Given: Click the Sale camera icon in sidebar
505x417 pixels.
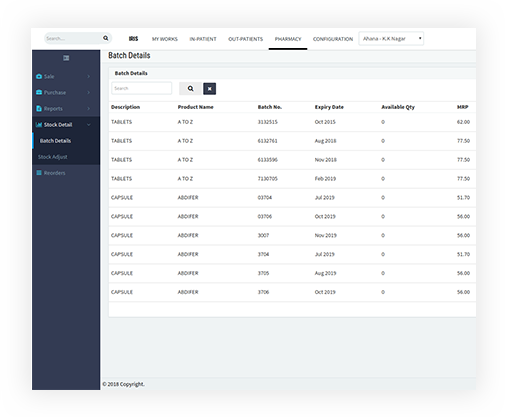Looking at the screenshot, I should tap(39, 76).
